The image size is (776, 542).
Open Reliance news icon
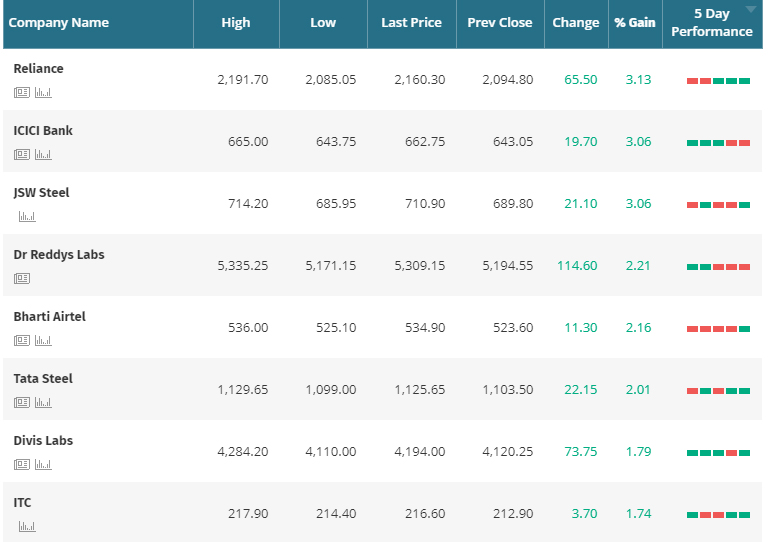[x=22, y=93]
